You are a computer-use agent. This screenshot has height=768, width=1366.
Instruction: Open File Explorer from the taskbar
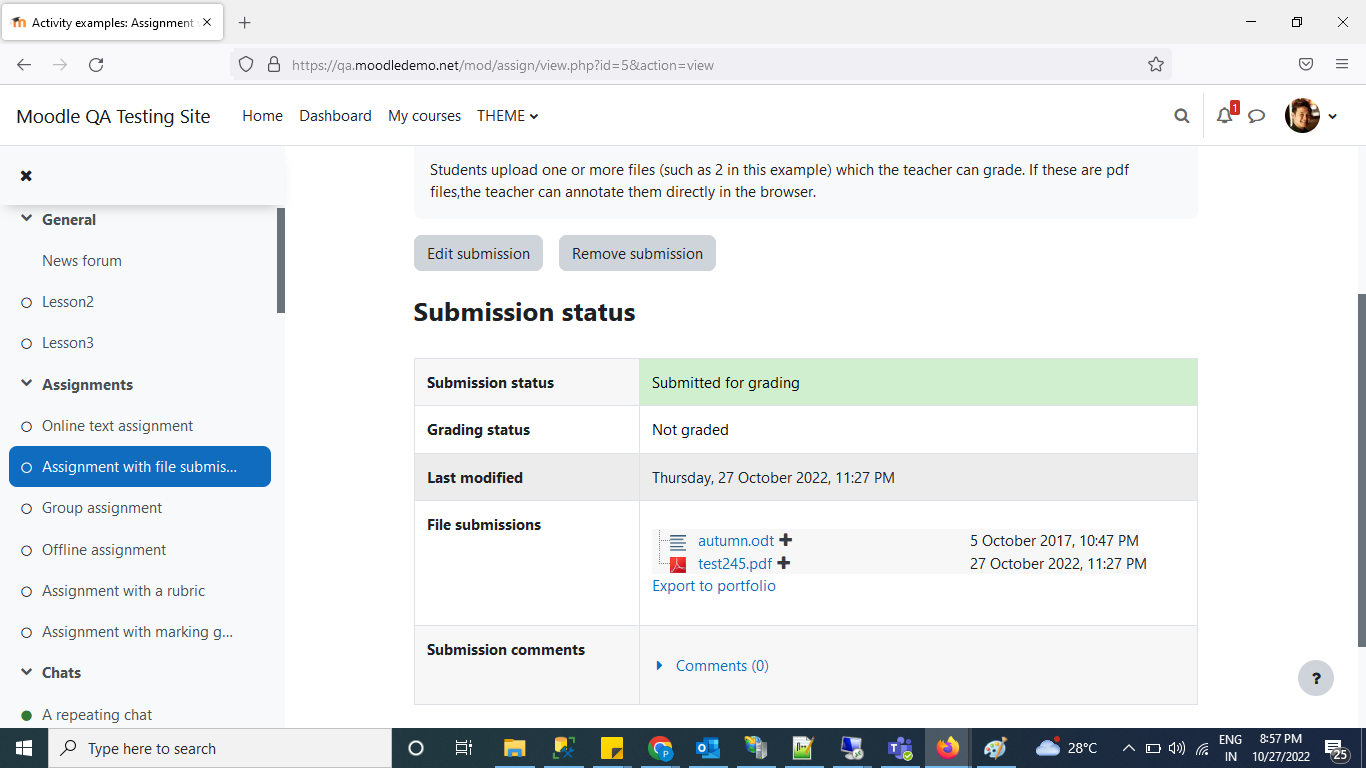514,748
